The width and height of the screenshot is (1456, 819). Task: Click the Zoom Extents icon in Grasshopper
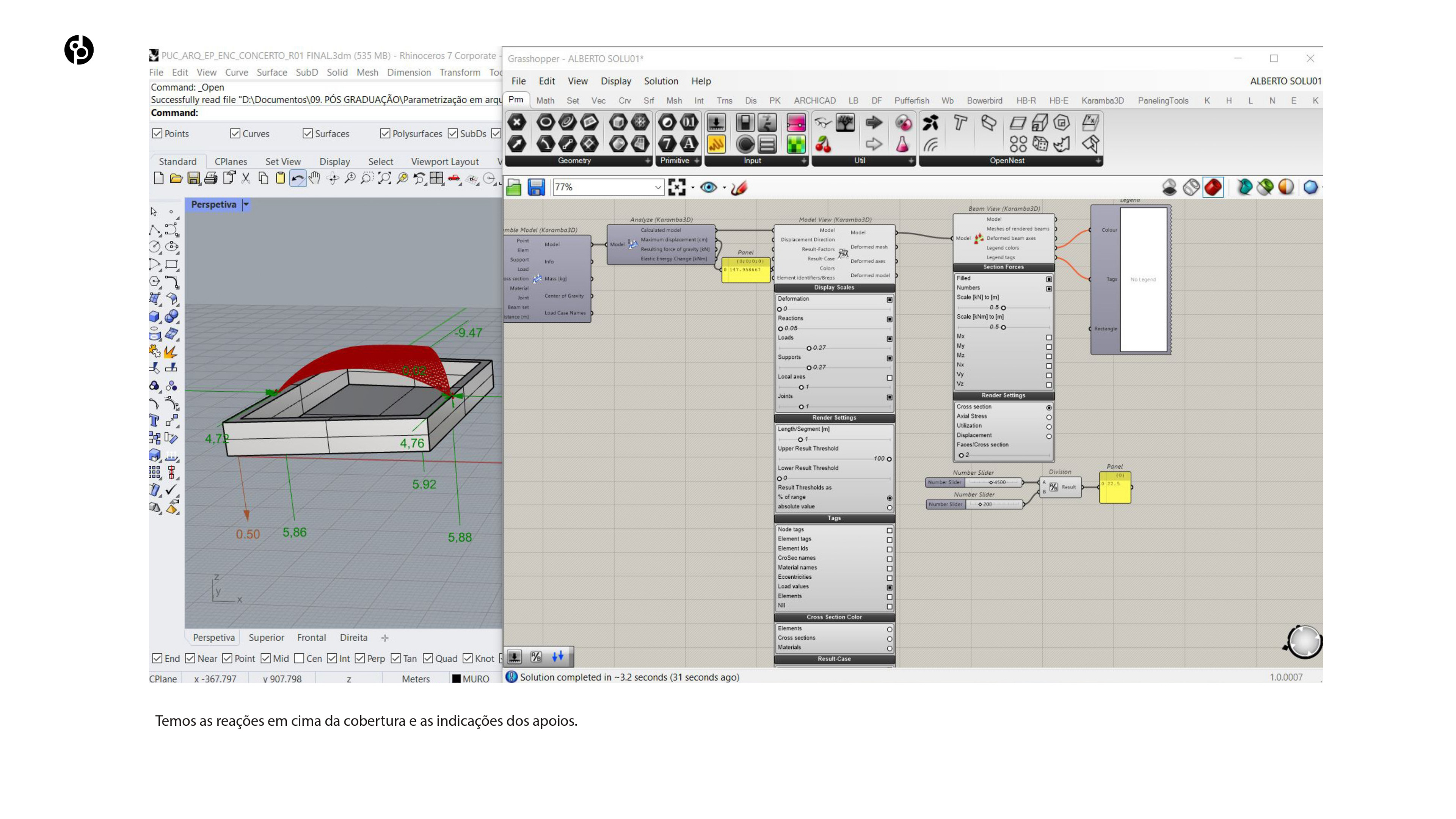click(x=676, y=187)
